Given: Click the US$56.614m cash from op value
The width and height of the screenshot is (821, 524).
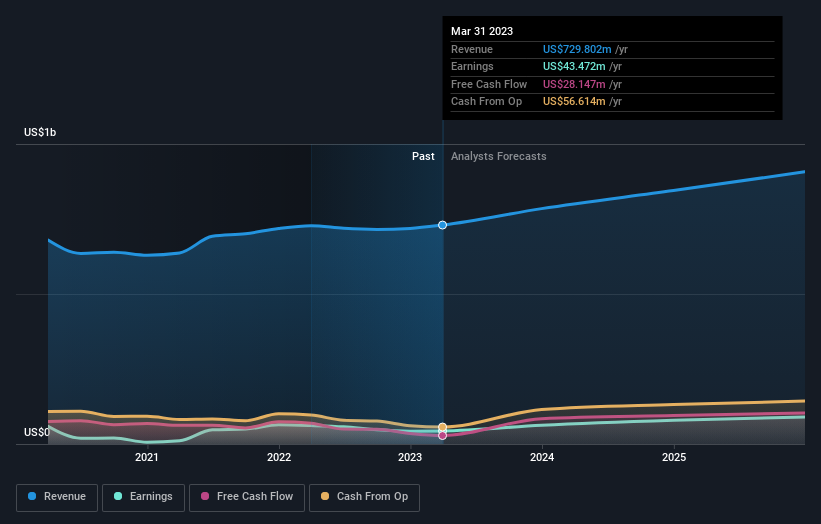Looking at the screenshot, I should pos(574,102).
